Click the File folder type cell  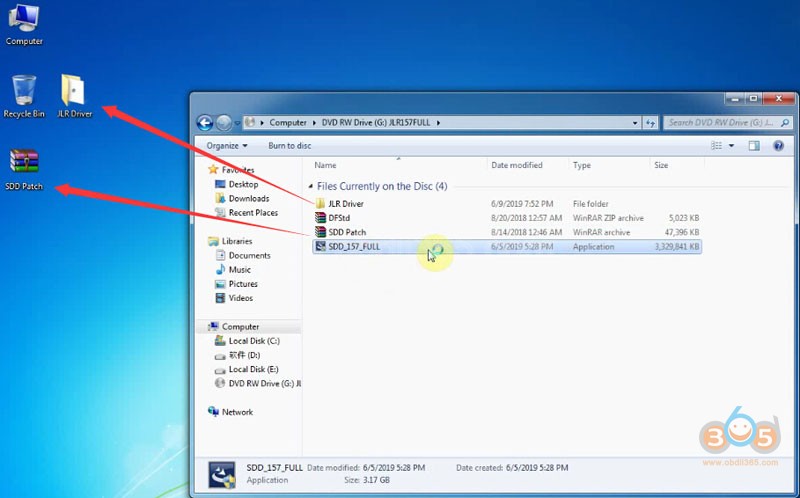pyautogui.click(x=590, y=204)
